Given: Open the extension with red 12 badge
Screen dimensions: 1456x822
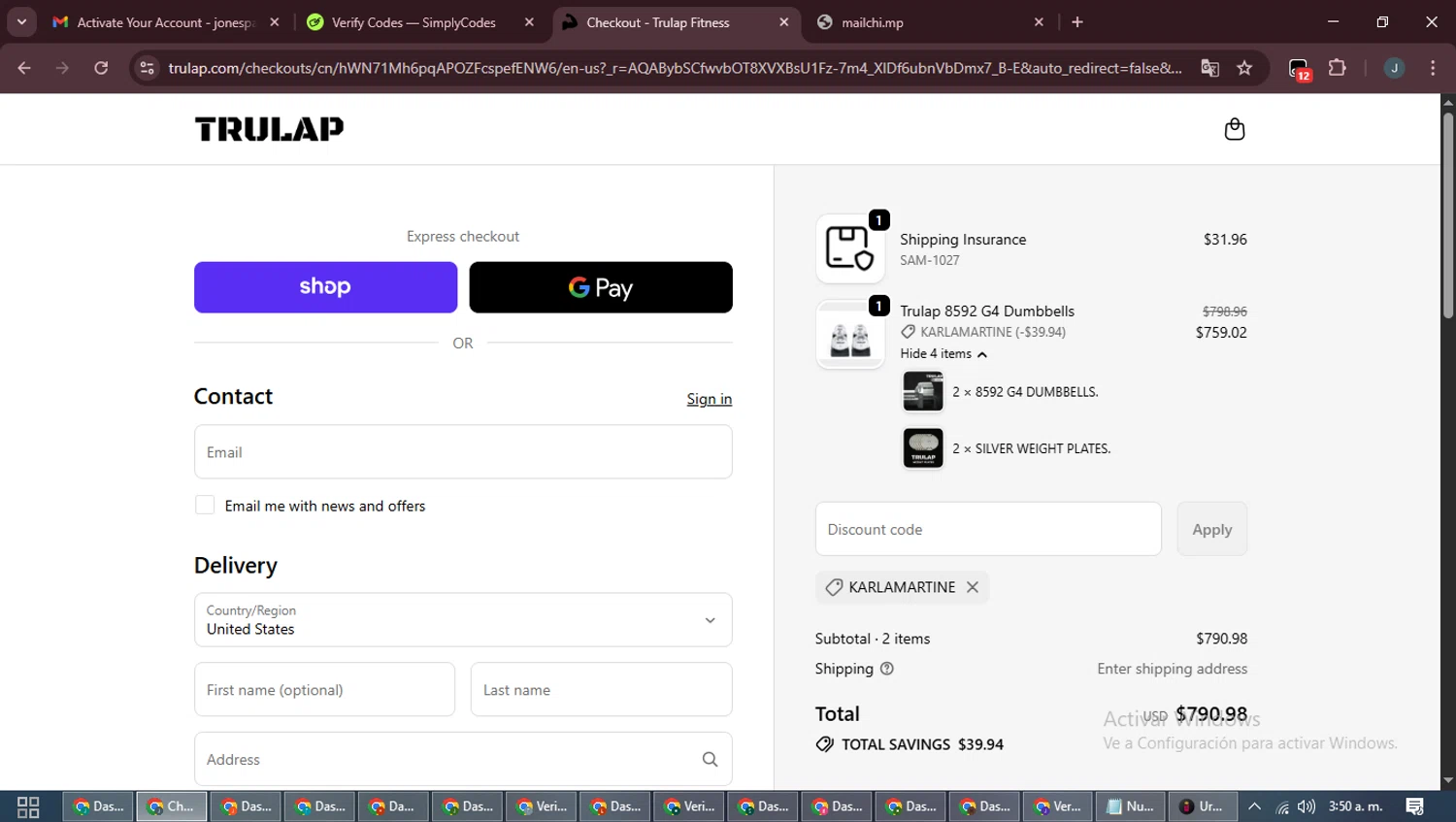Looking at the screenshot, I should coord(1300,69).
